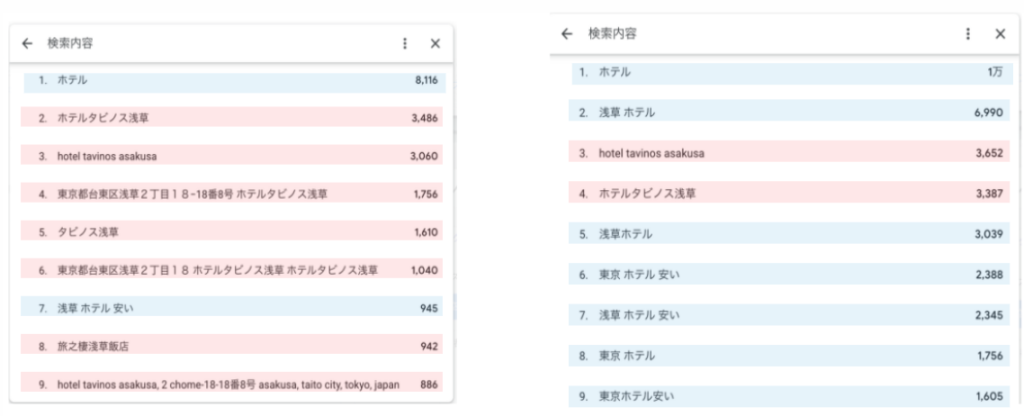Screen dimensions: 1024x416
Task: Select the ホテルタビノス浅草 row with 3,387
Action: 790,193
